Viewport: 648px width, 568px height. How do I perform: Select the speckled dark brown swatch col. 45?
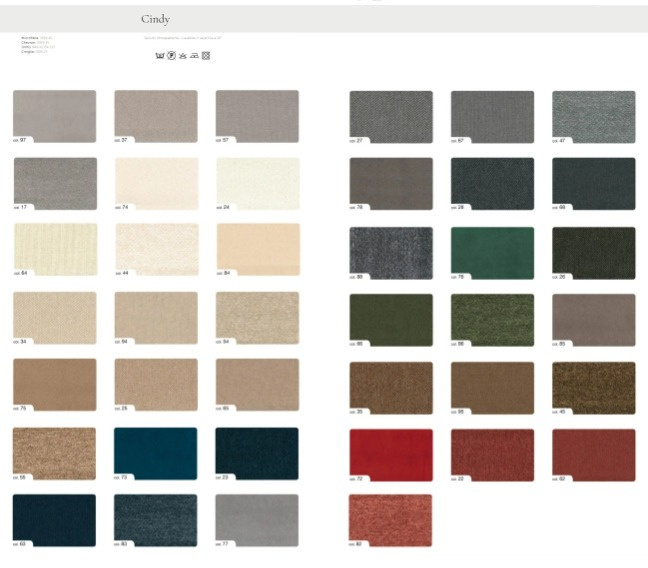tap(593, 387)
